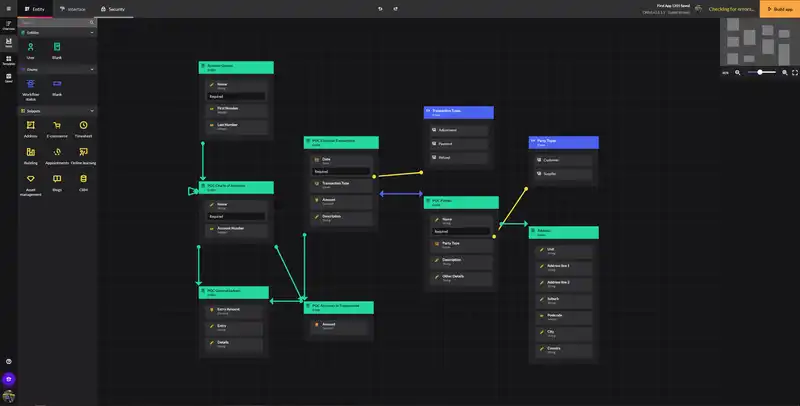
Task: Collapse the Entities section
Action: [91, 32]
